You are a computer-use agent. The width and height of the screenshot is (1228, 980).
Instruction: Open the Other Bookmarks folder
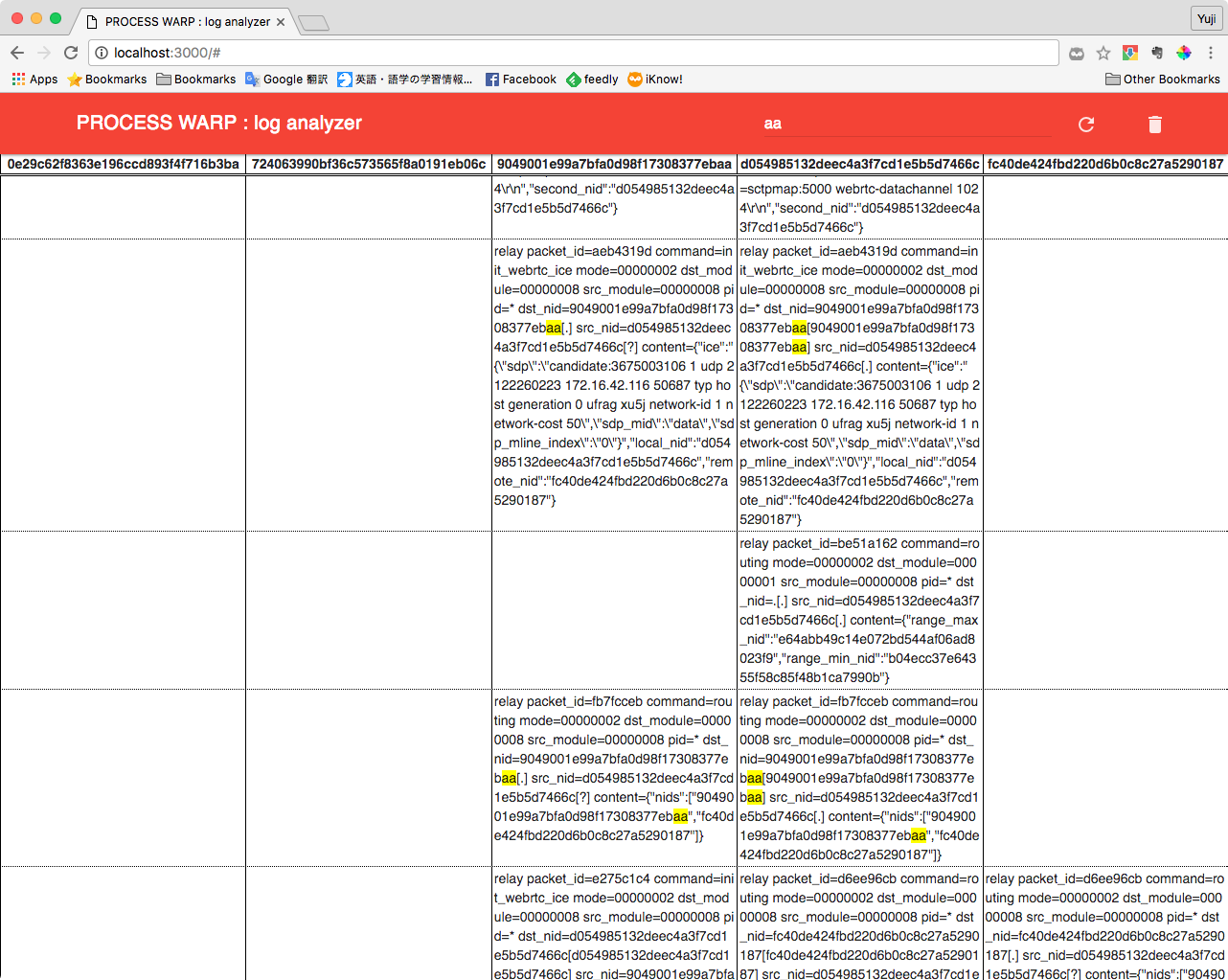(1163, 80)
